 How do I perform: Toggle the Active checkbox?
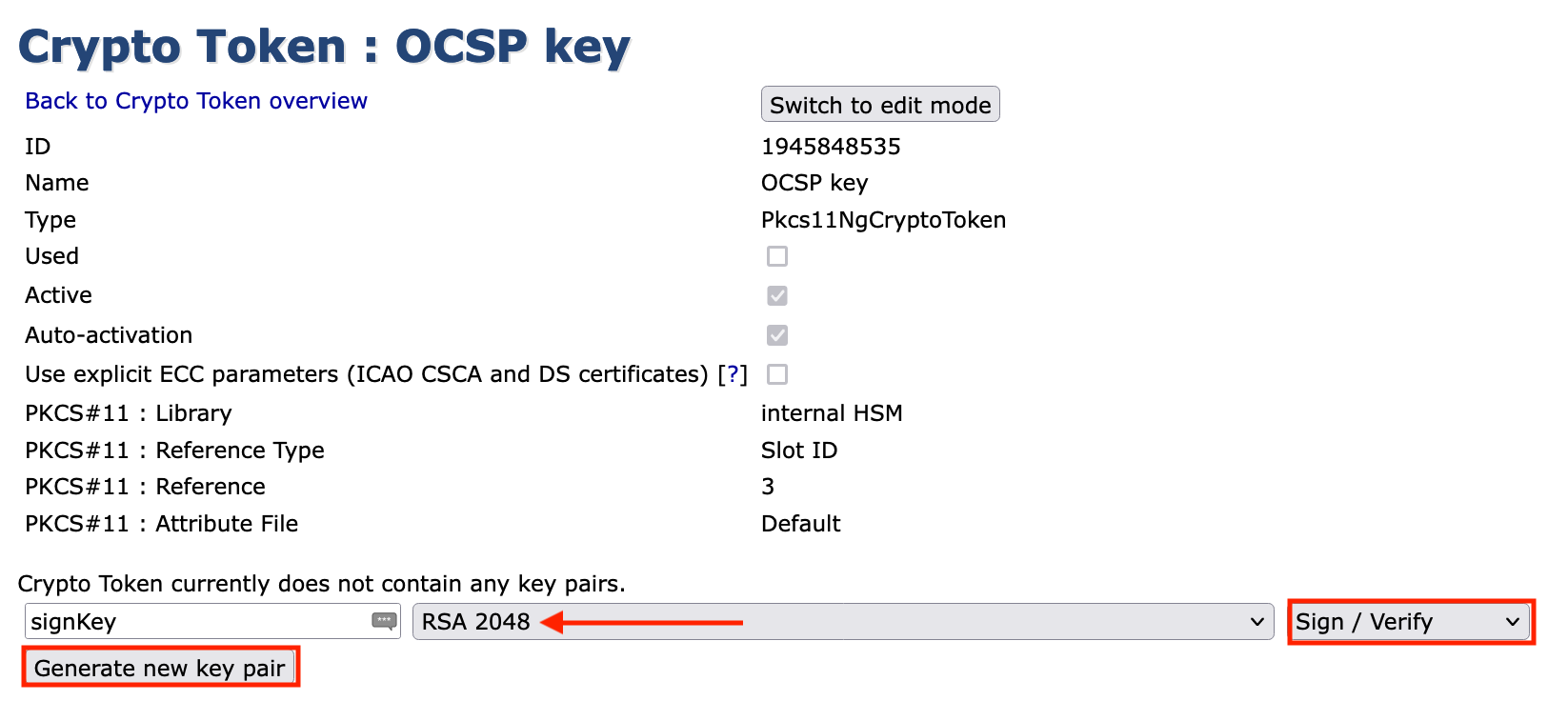pyautogui.click(x=777, y=296)
